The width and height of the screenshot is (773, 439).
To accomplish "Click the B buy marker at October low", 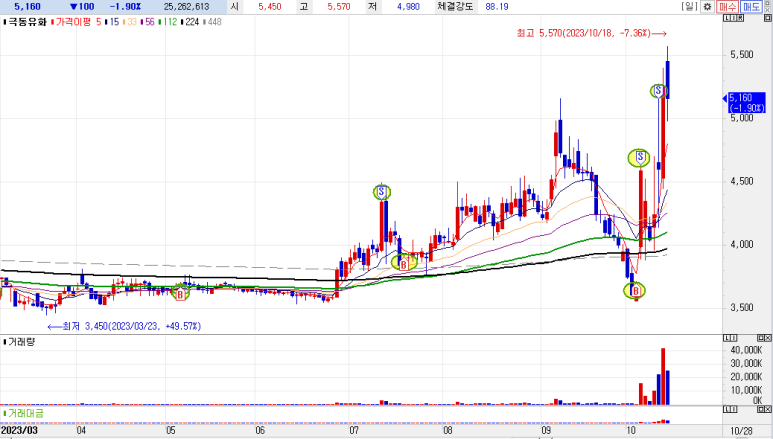I will (x=635, y=290).
